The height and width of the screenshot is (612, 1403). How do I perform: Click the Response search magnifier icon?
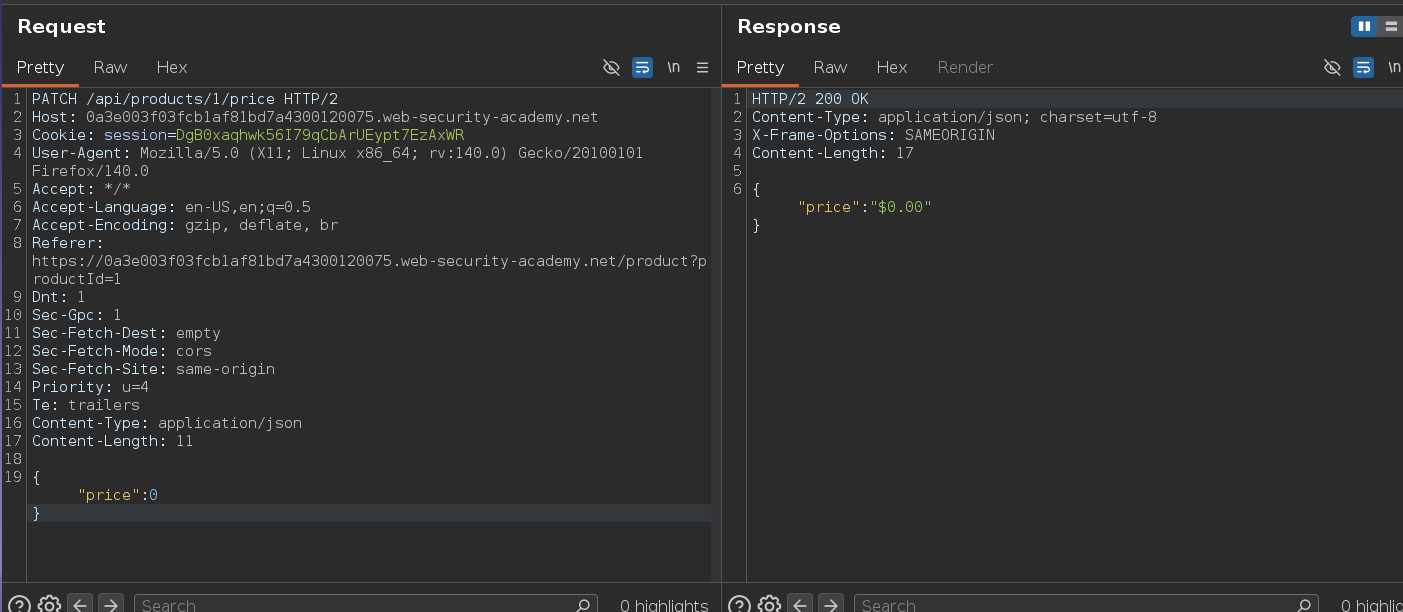(1304, 605)
